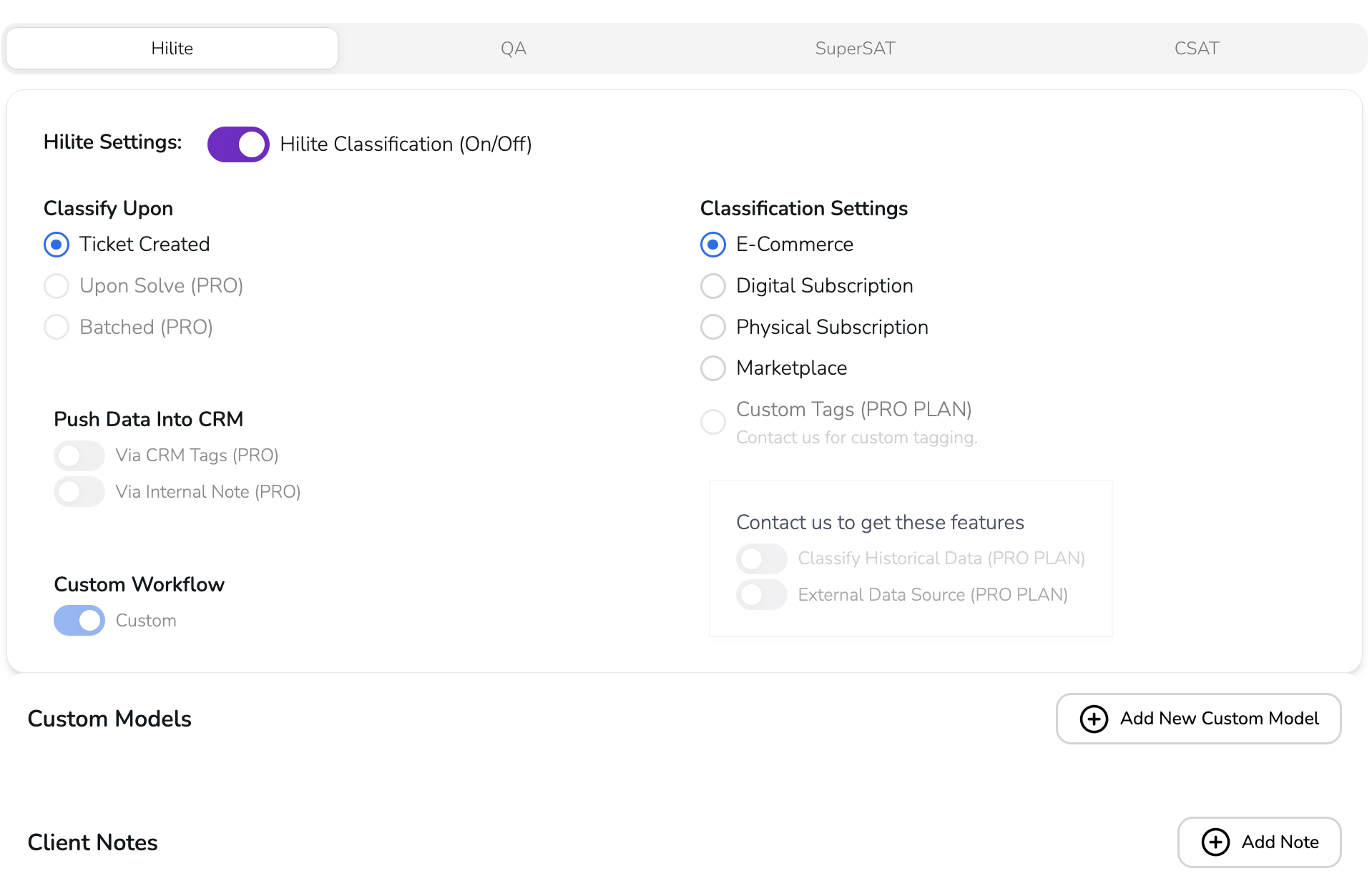Disable the Custom workflow toggle

point(79,621)
